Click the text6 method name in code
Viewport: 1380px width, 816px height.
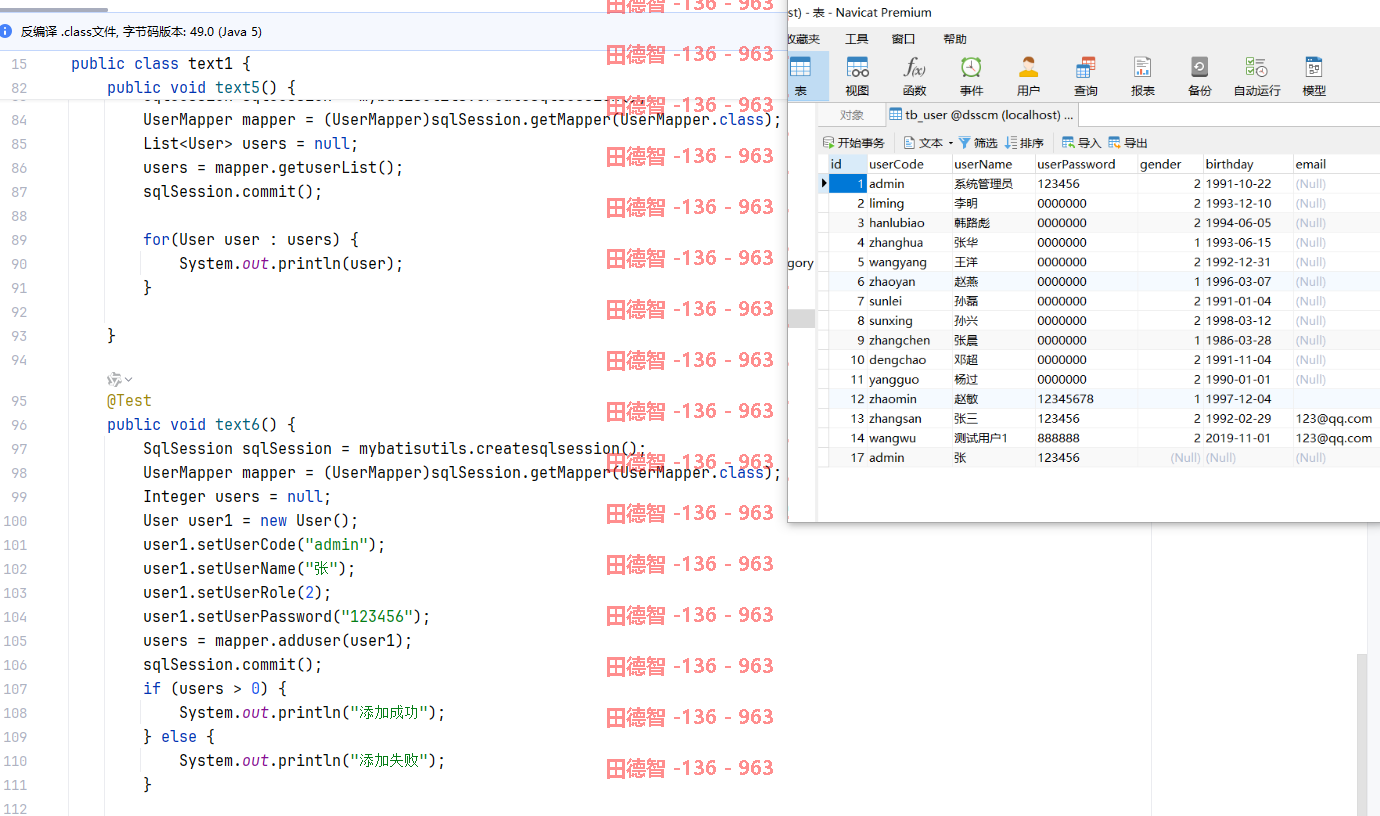[238, 424]
